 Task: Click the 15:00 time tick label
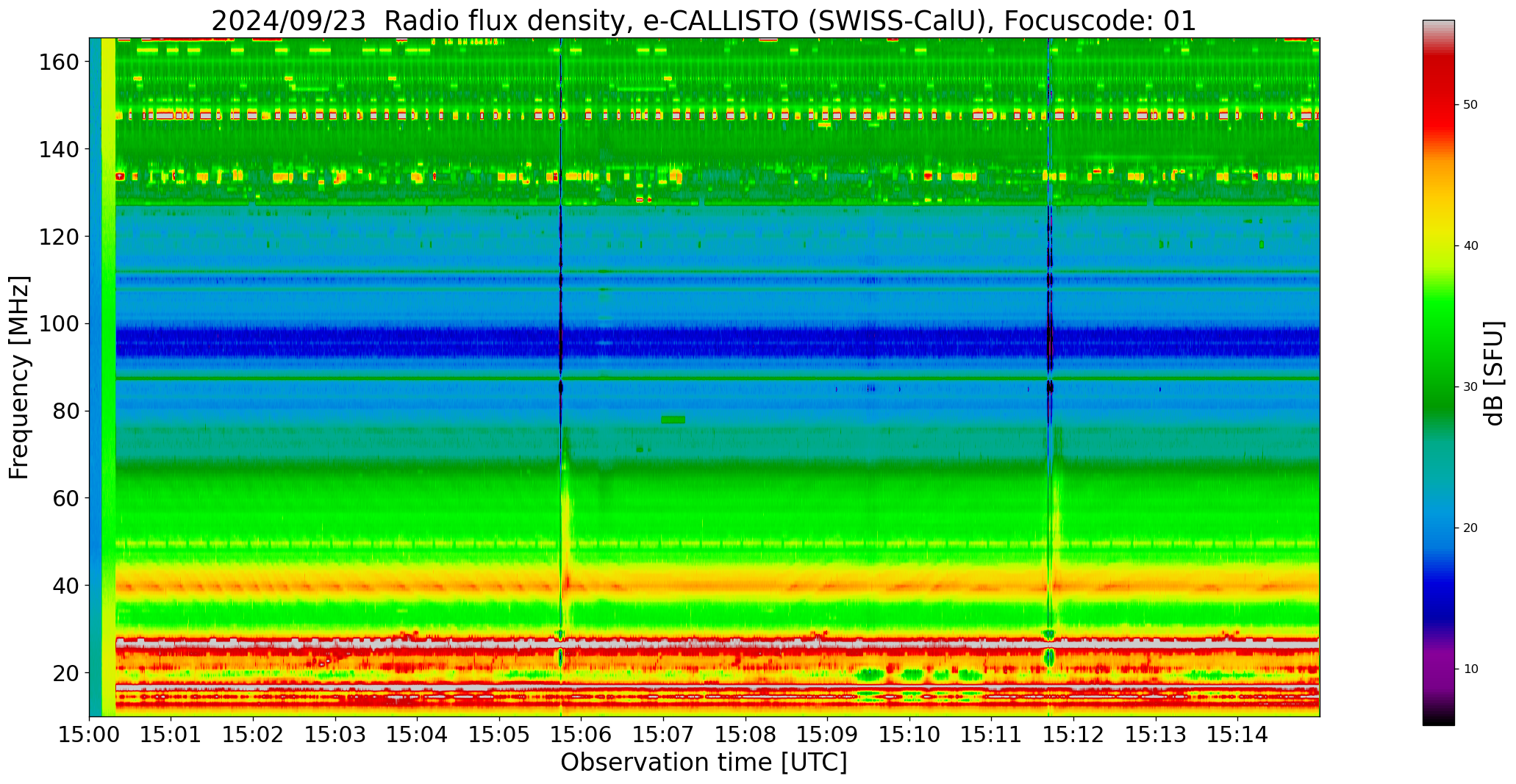[x=90, y=733]
